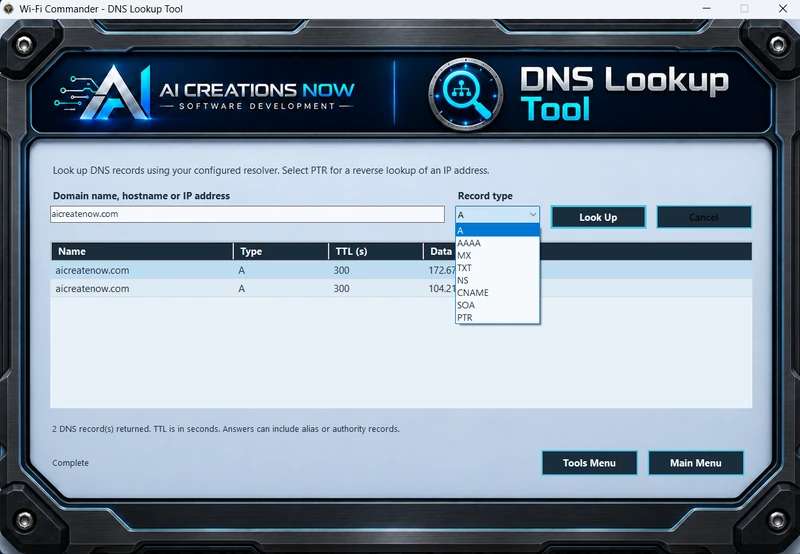Choose CNAME from the dropdown list
The image size is (800, 554).
(x=497, y=293)
